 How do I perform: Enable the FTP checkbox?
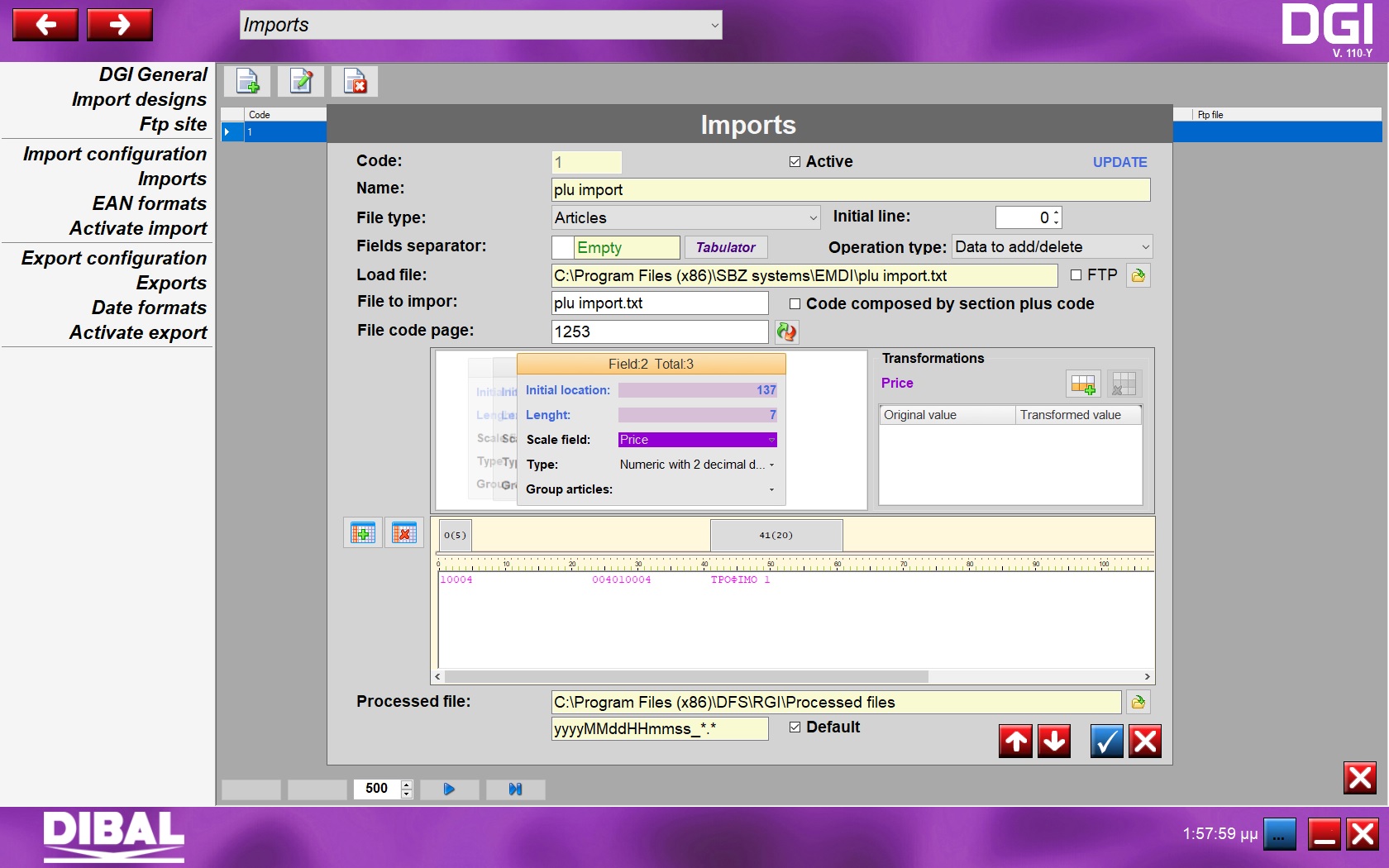pyautogui.click(x=1076, y=275)
